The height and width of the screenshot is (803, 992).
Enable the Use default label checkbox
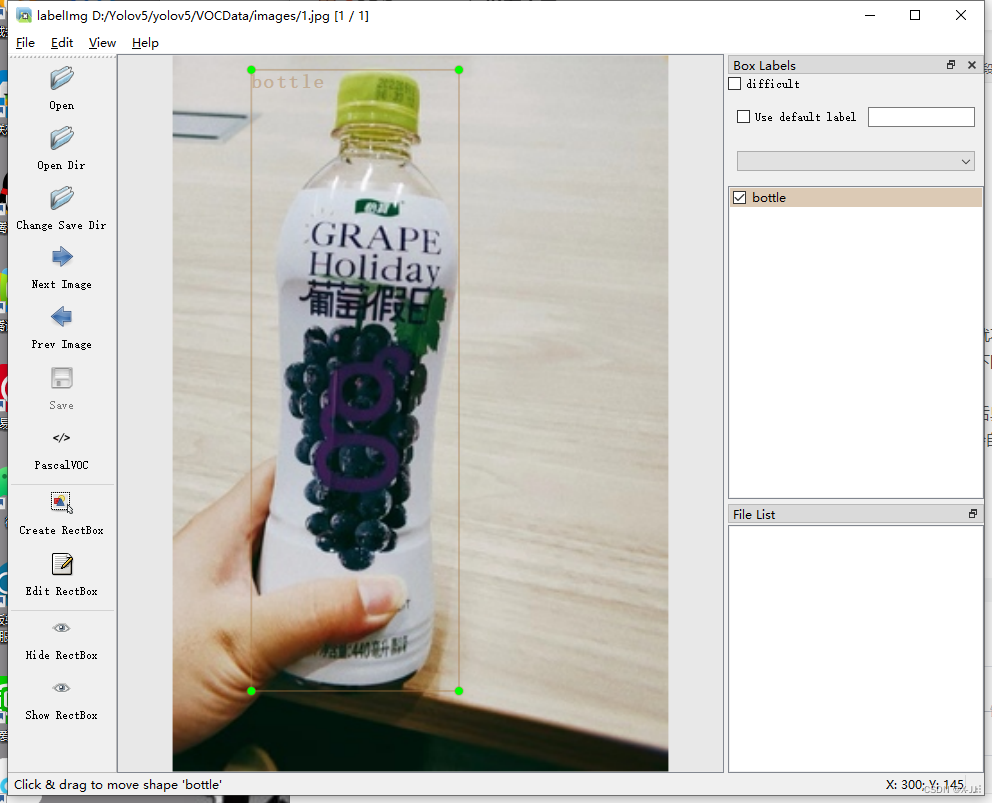click(743, 116)
